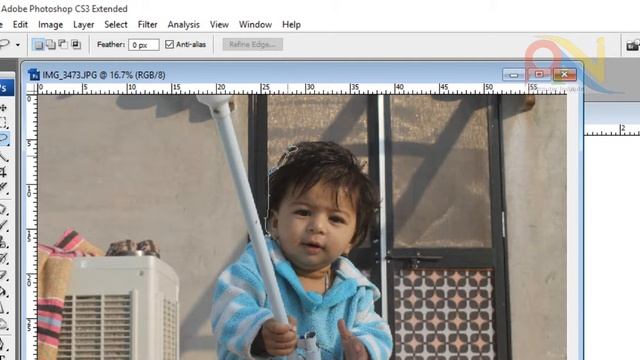Viewport: 640px width, 360px height.
Task: Choose Intersect with selection mode icon
Action: click(x=76, y=44)
